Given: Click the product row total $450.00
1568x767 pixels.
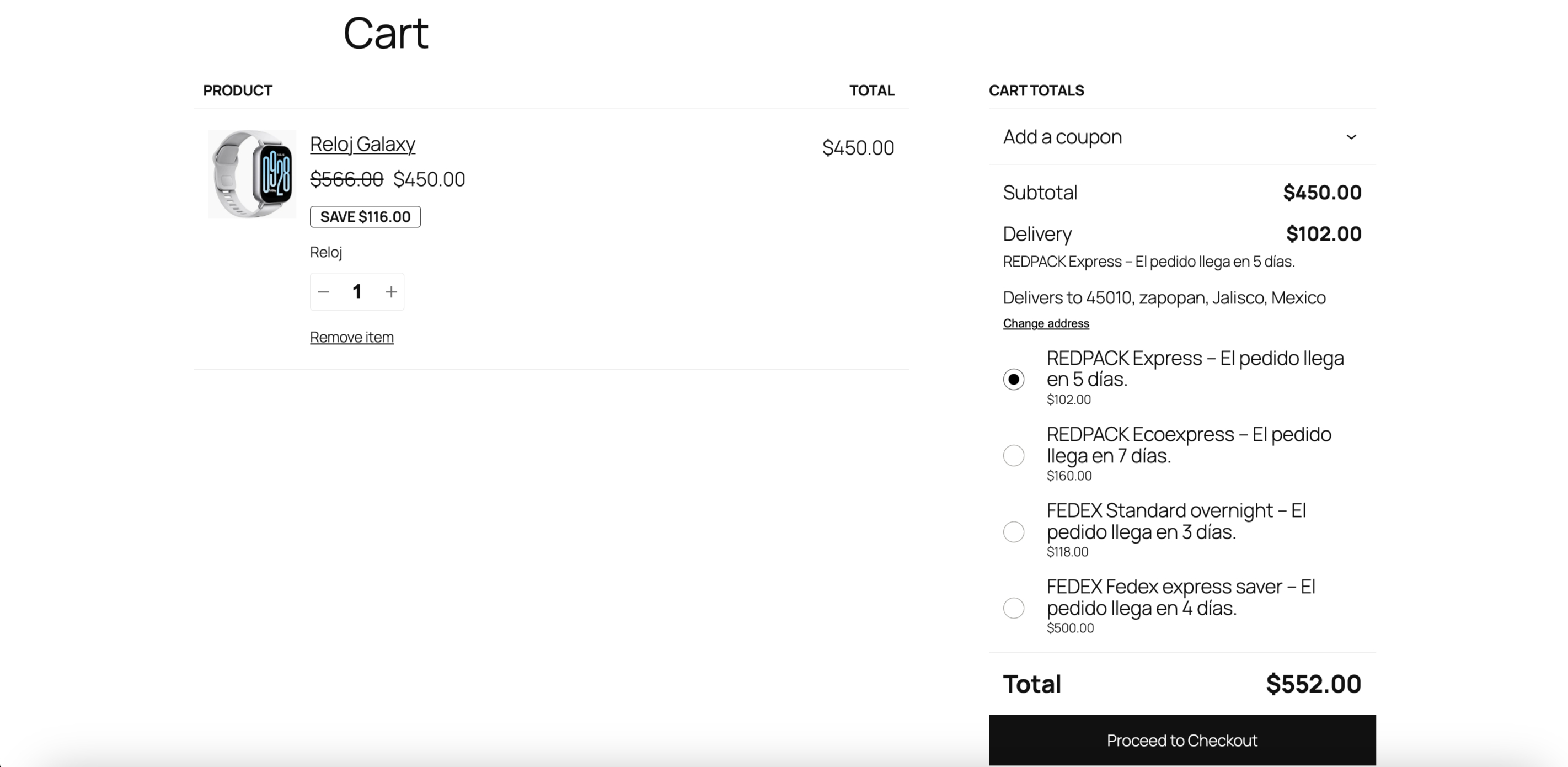Looking at the screenshot, I should (x=858, y=147).
